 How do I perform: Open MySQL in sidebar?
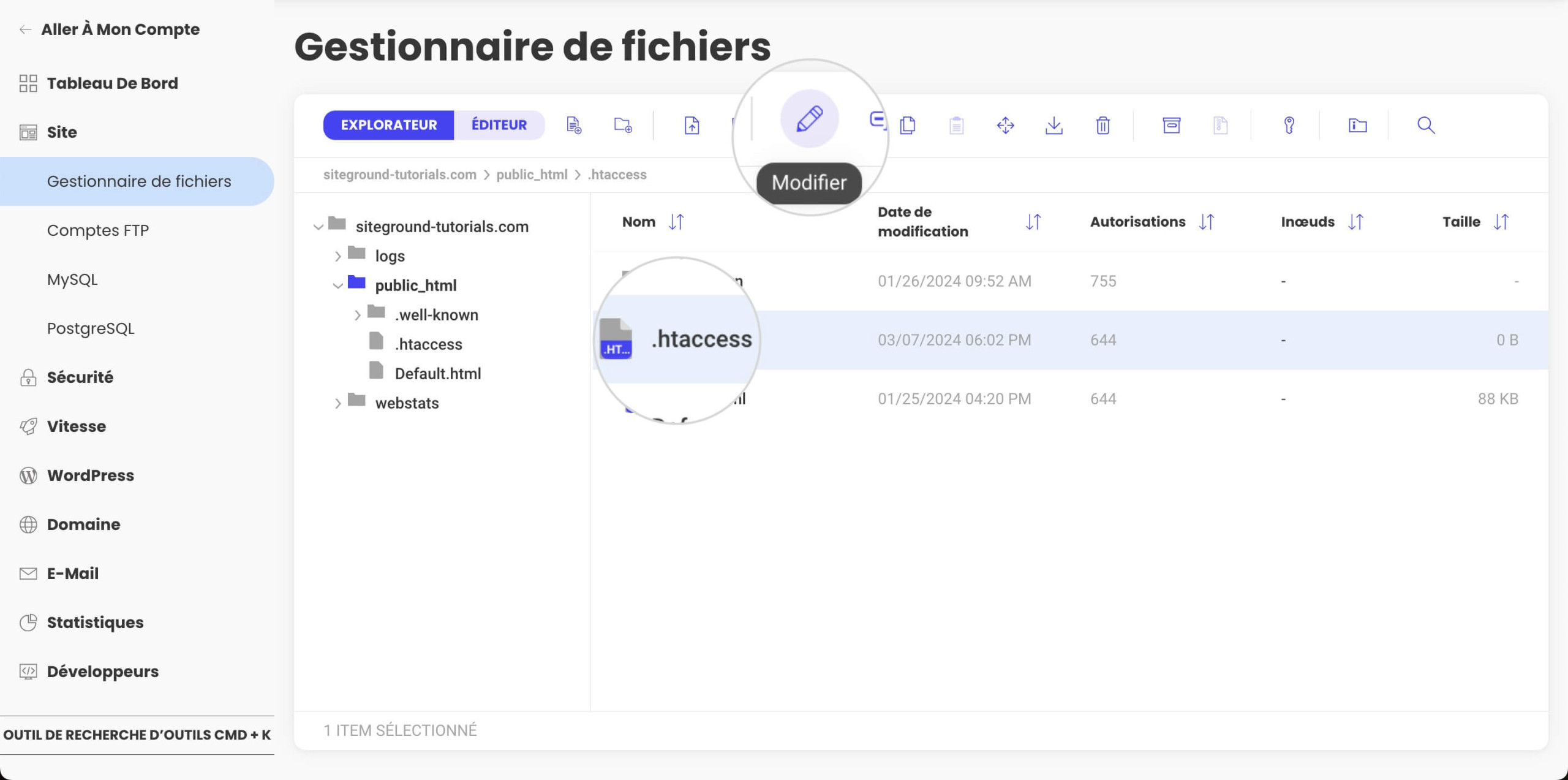[72, 279]
